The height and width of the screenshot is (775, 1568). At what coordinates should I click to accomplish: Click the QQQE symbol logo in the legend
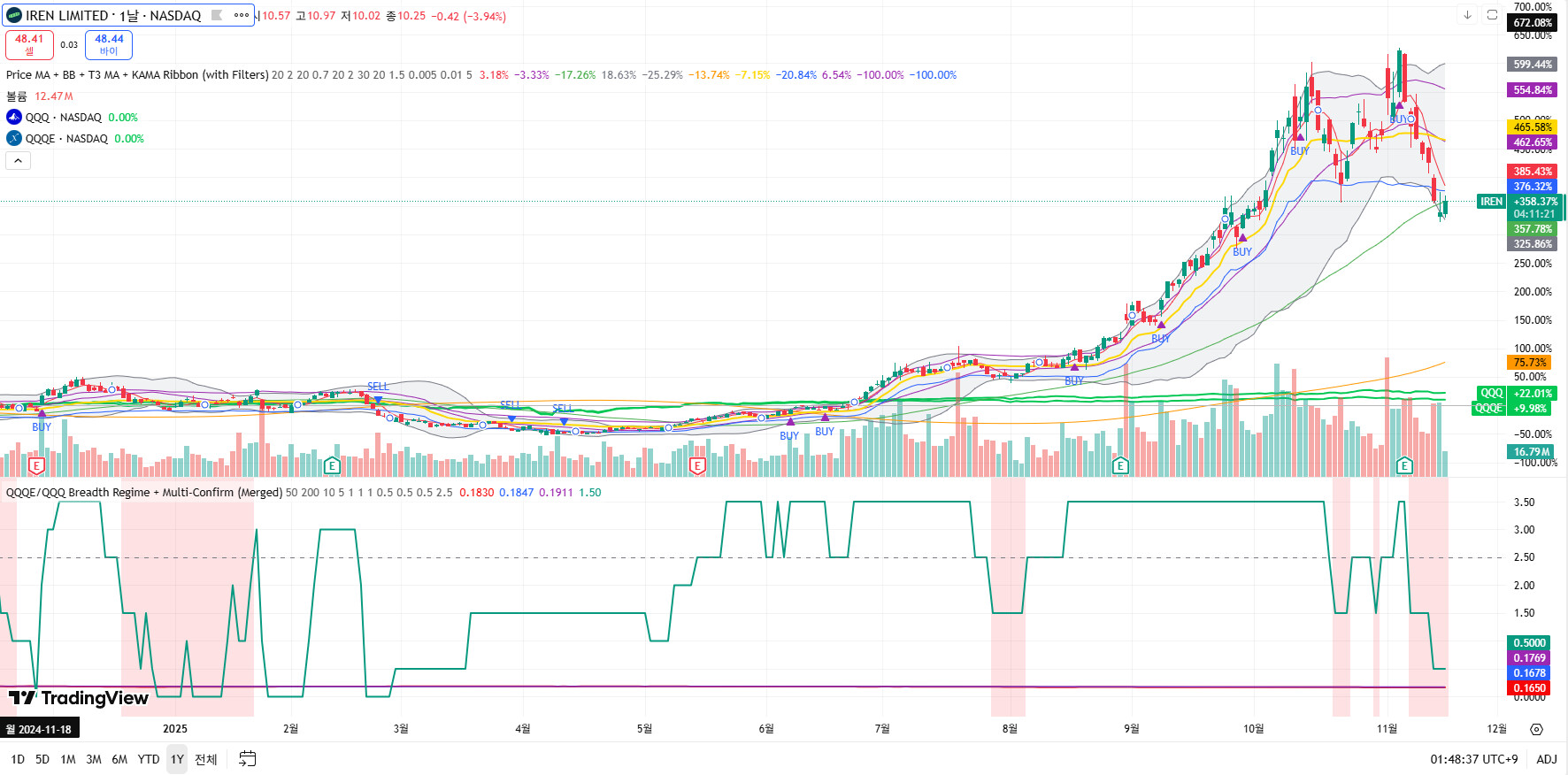pos(14,138)
